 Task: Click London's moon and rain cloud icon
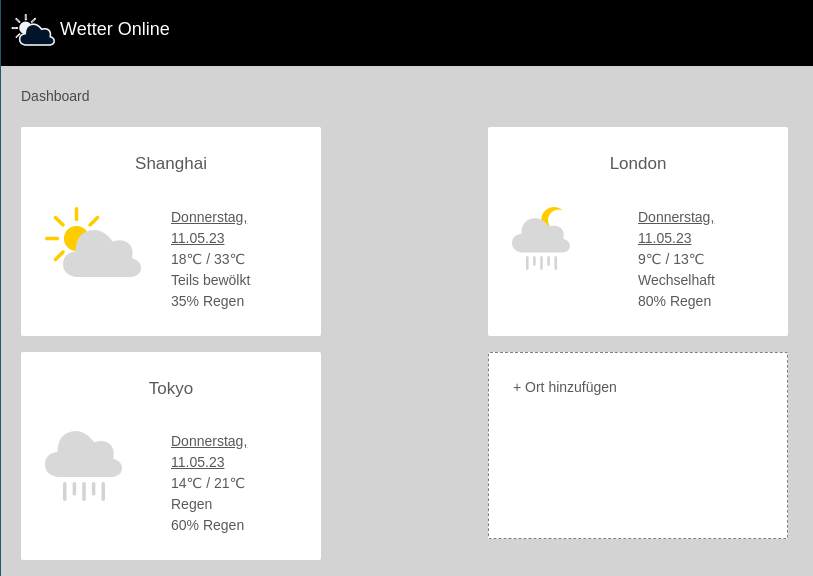point(541,238)
